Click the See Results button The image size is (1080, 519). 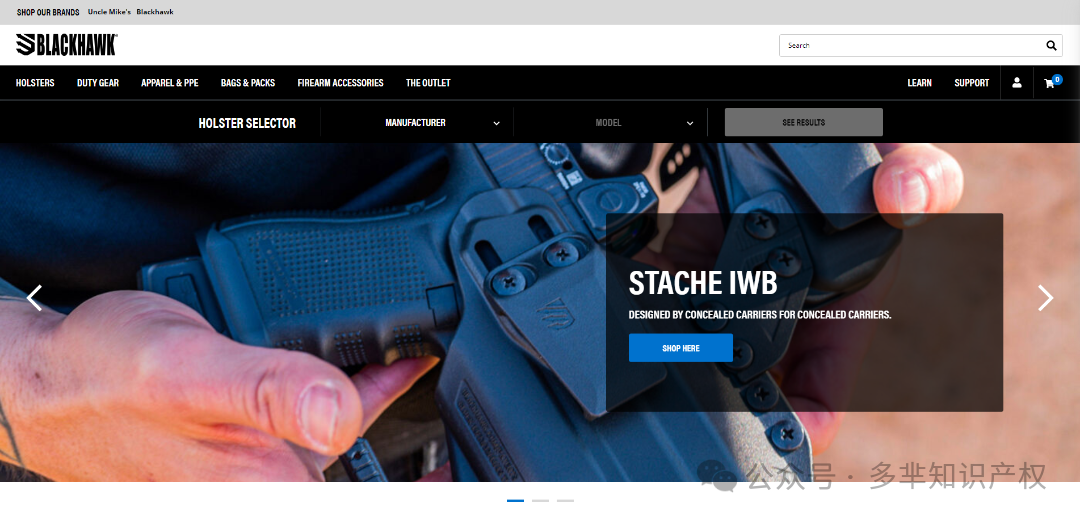(x=803, y=123)
